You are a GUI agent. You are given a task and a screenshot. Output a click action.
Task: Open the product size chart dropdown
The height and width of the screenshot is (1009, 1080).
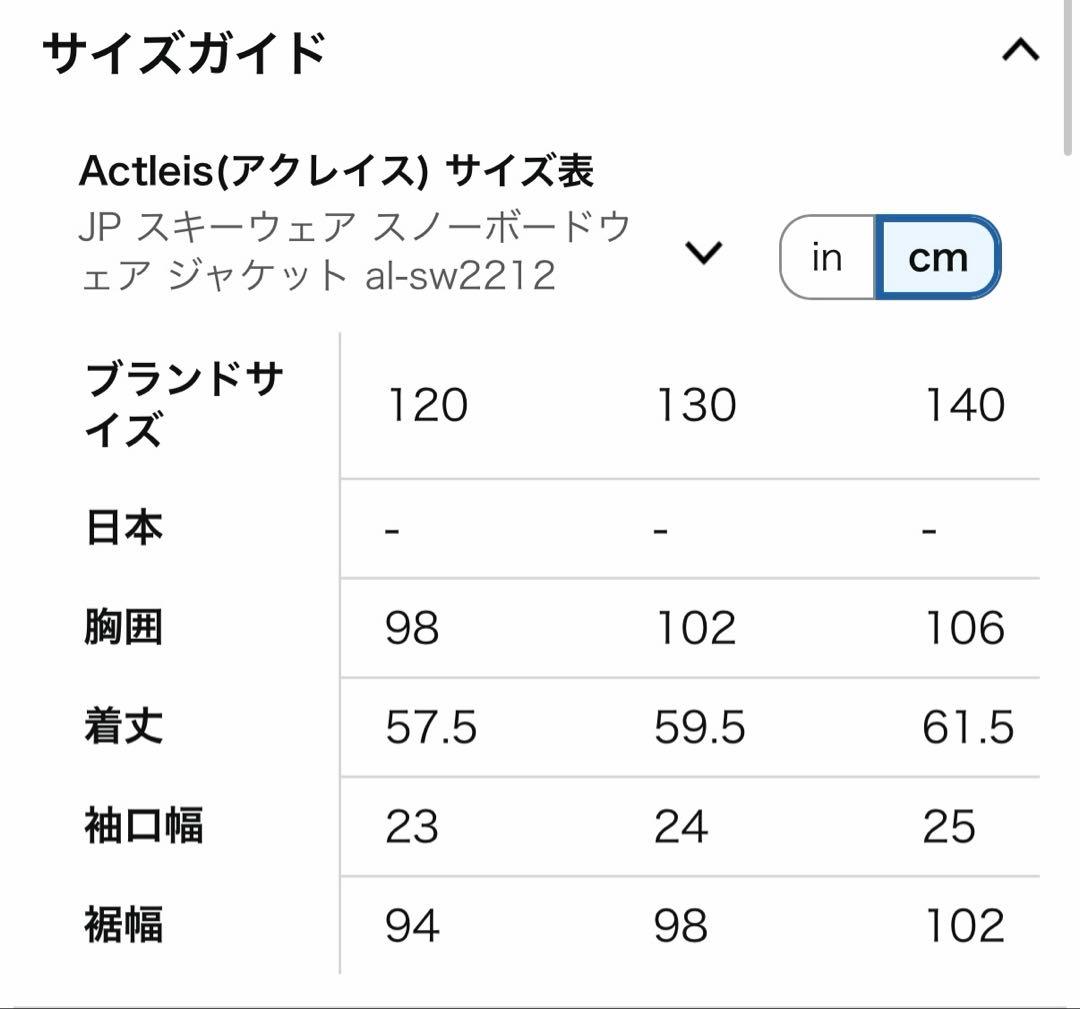(703, 252)
